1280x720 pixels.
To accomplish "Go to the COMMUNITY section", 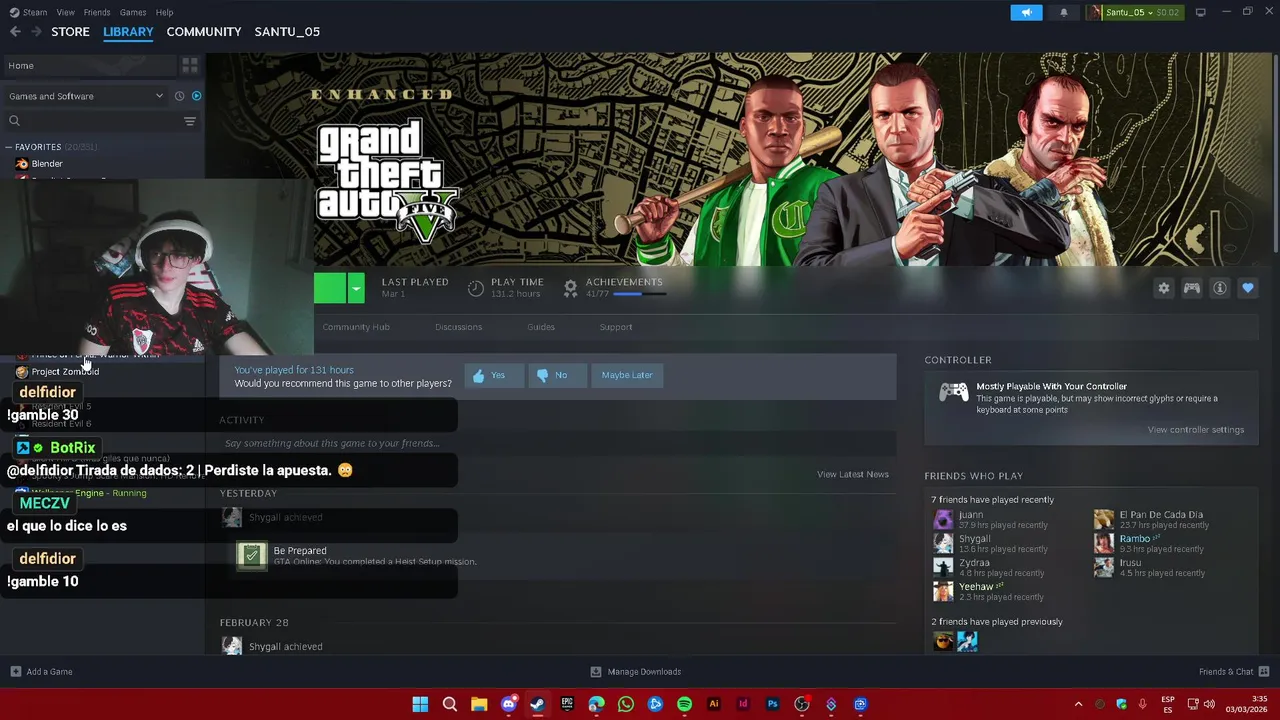I will pos(204,32).
